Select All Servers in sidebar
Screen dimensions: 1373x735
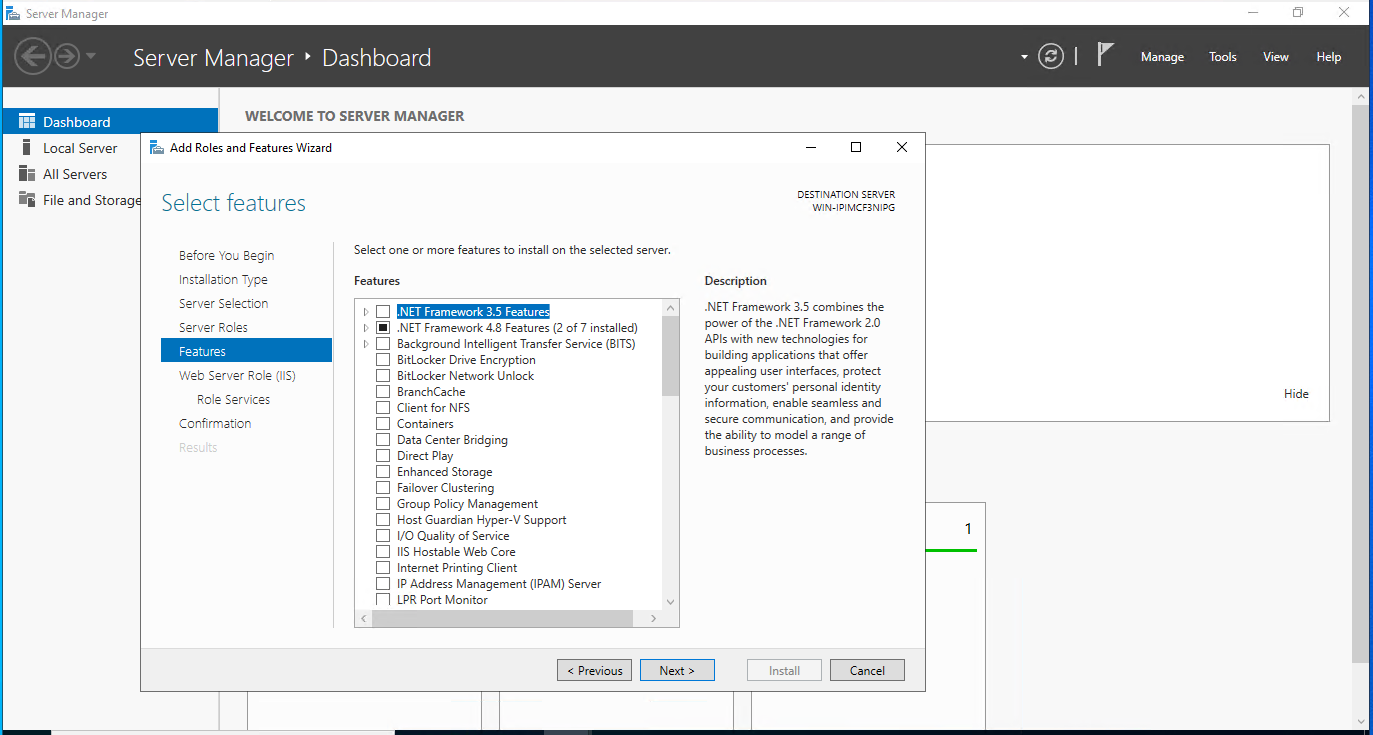click(75, 174)
